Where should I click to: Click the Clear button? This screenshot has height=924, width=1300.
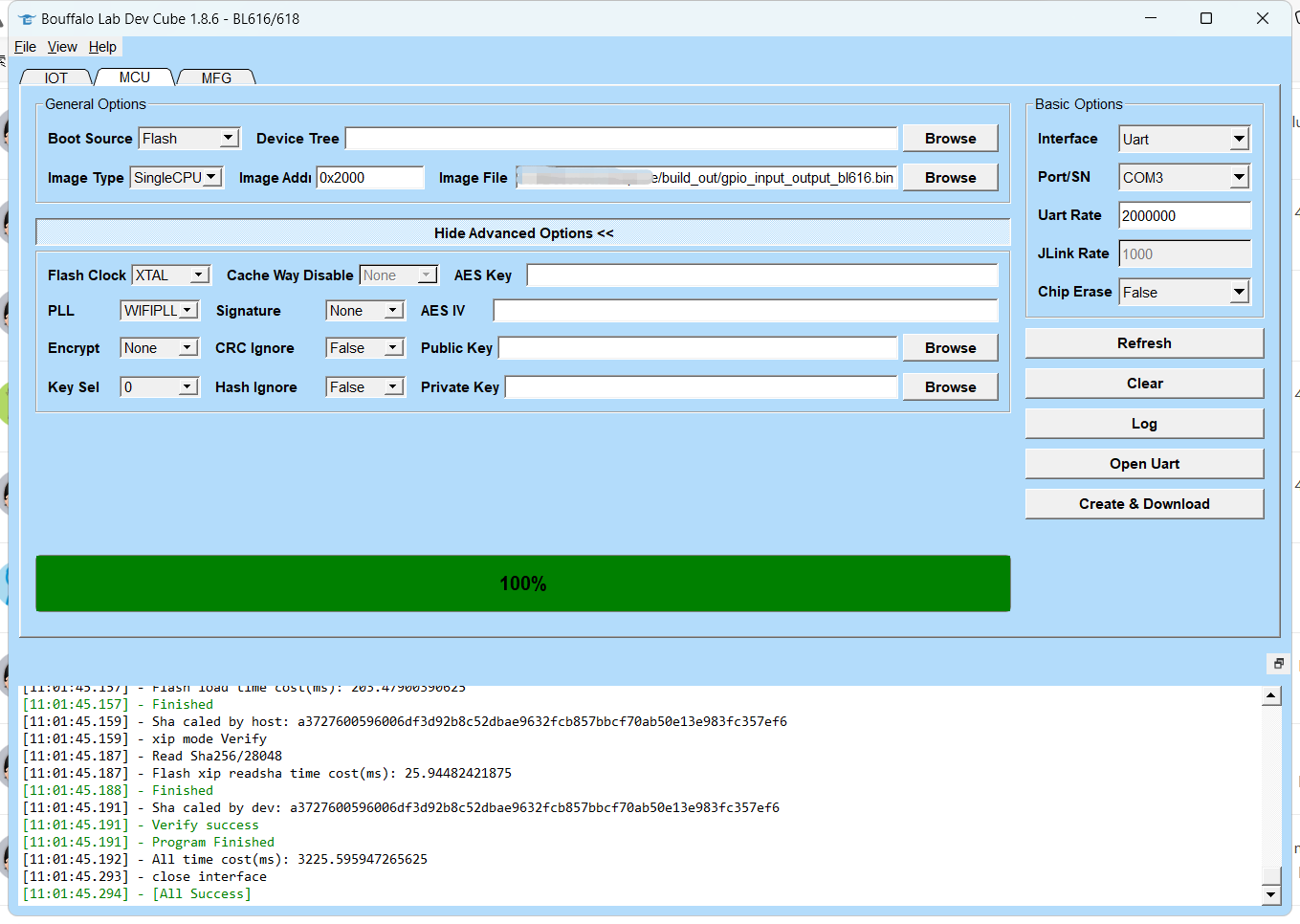click(1144, 384)
